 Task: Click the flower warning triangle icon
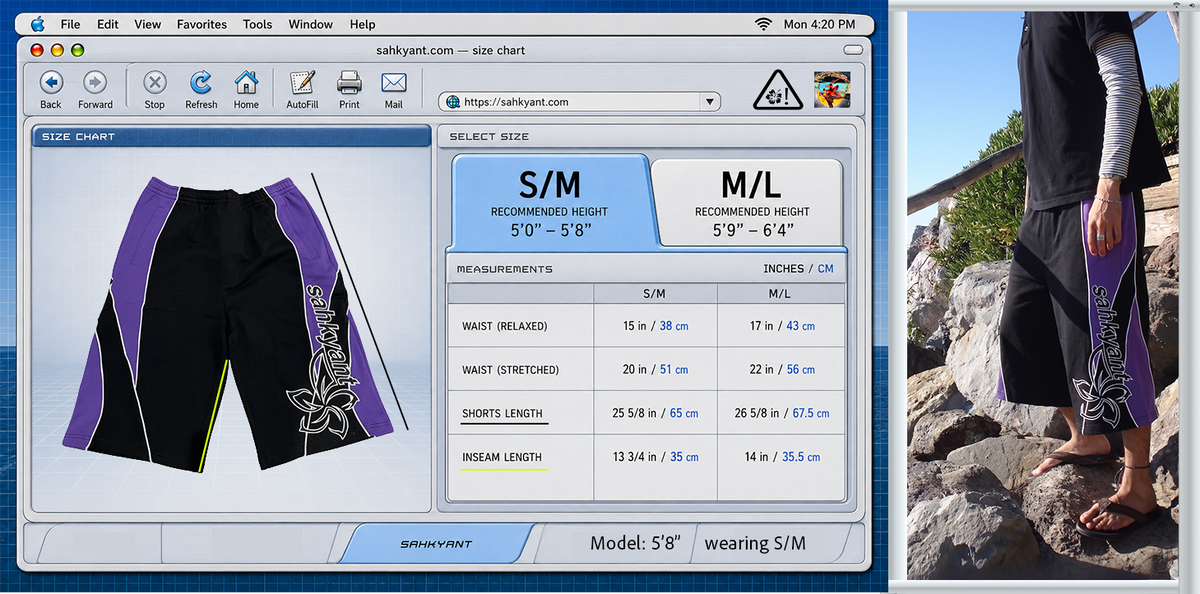pyautogui.click(x=777, y=90)
